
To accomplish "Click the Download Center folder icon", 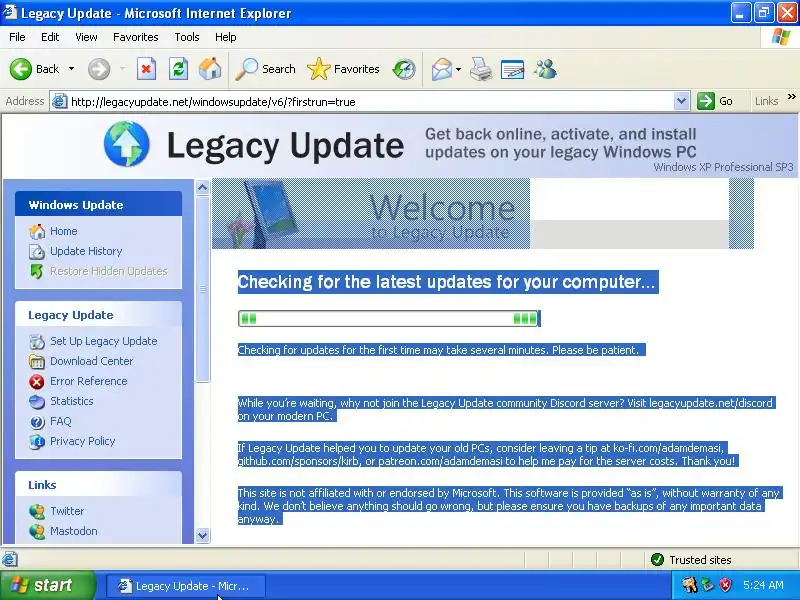I will coord(37,362).
